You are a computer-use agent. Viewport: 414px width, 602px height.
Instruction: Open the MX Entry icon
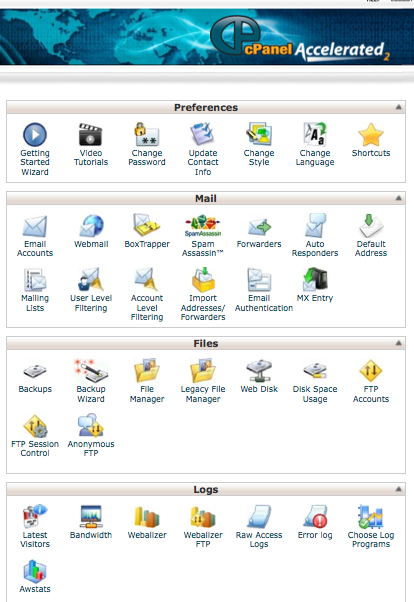tap(315, 280)
